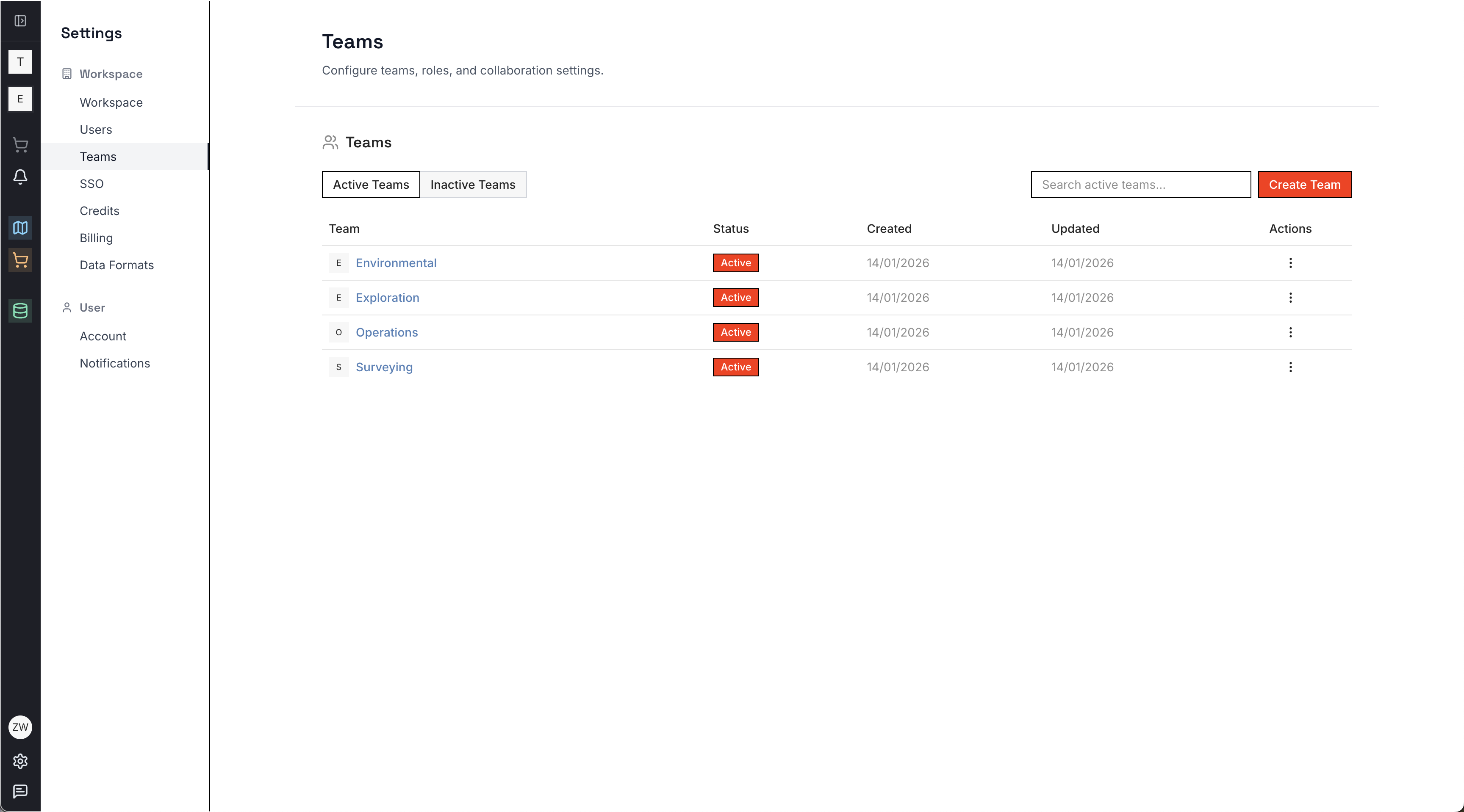Screen dimensions: 1464x812
Task: Open the green database icon in sidebar
Action: tap(20, 311)
